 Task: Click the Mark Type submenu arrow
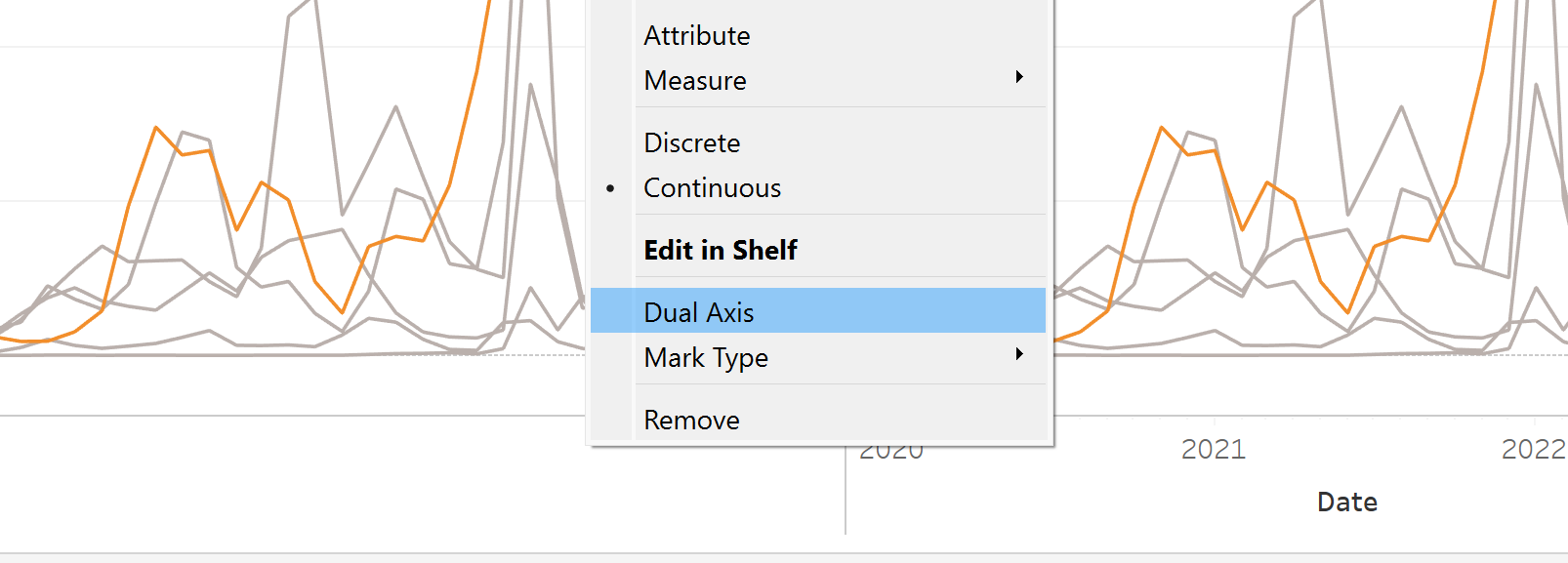coord(1019,354)
